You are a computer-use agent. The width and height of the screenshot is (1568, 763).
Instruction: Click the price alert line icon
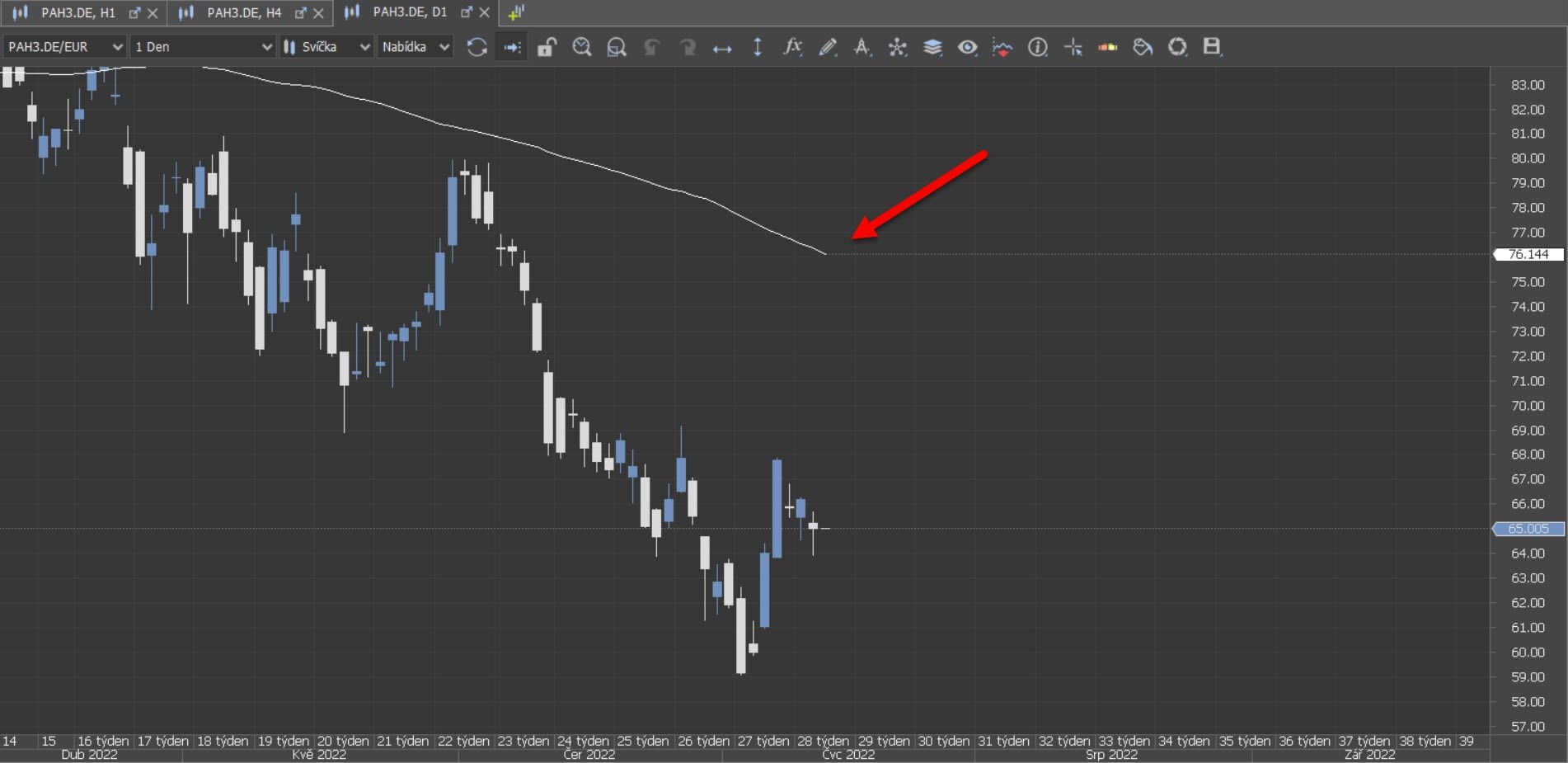(1002, 47)
